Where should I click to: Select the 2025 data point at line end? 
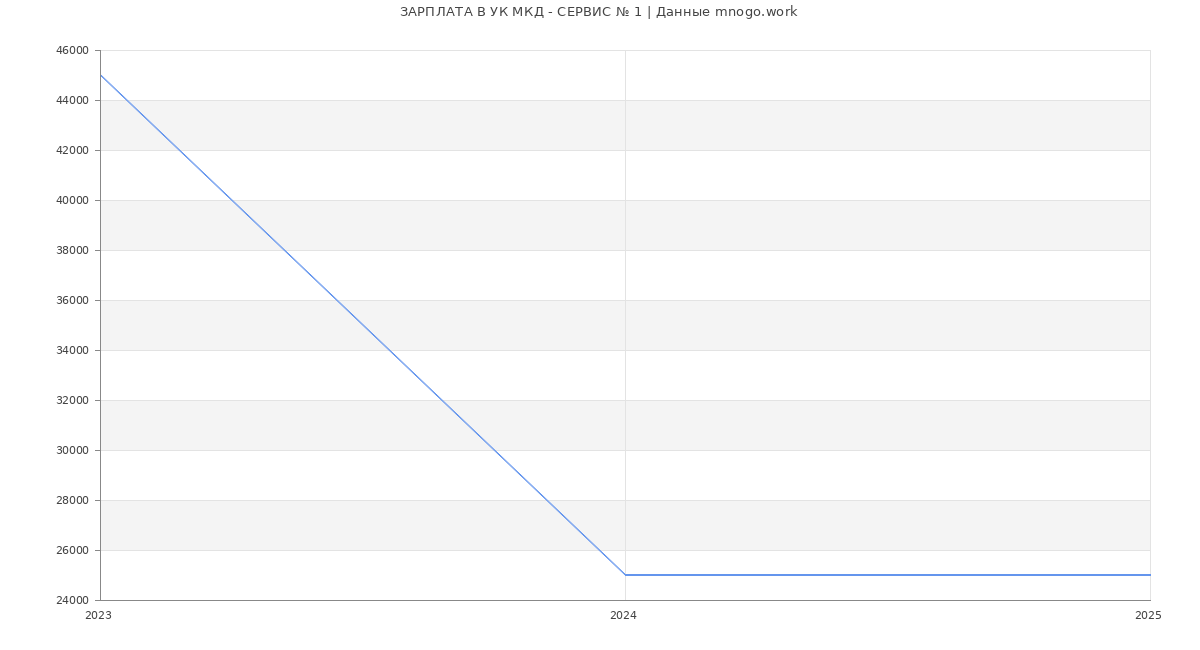[x=1149, y=575]
